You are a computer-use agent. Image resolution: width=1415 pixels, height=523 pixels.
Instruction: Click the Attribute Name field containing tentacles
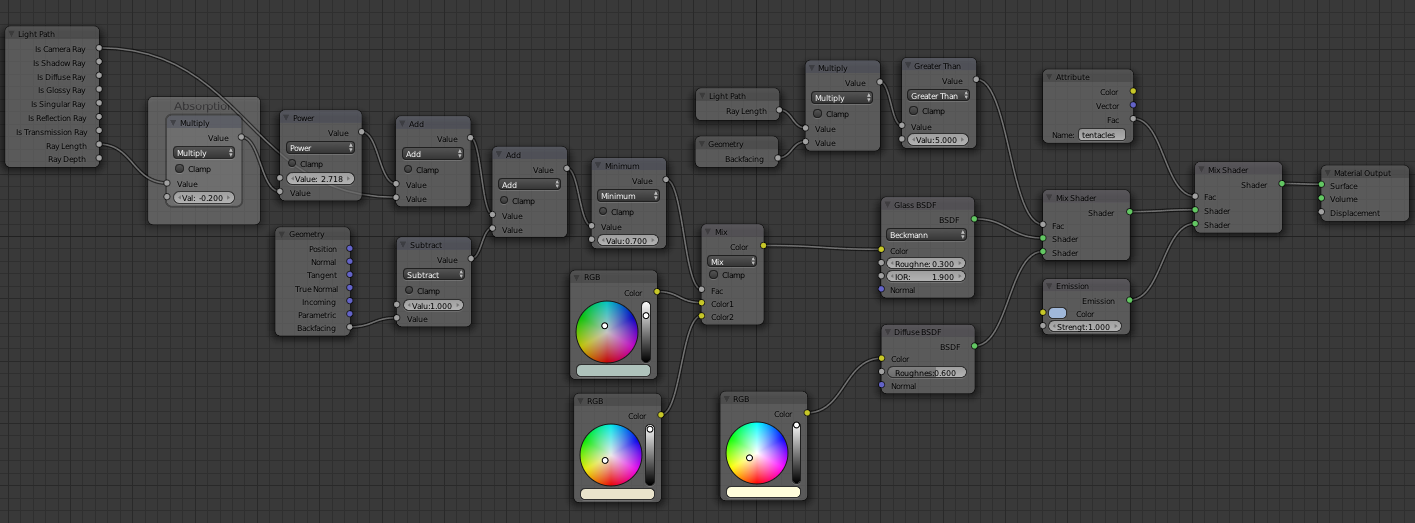[1100, 134]
